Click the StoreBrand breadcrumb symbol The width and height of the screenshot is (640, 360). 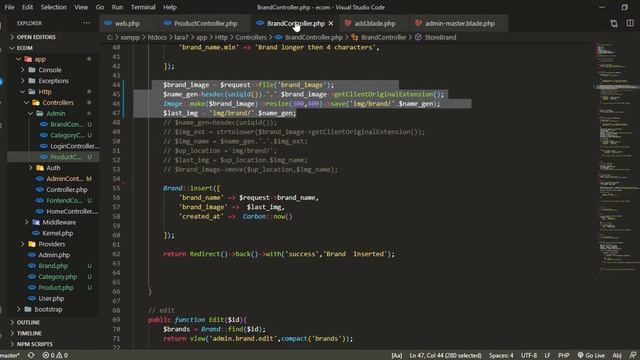(440, 37)
